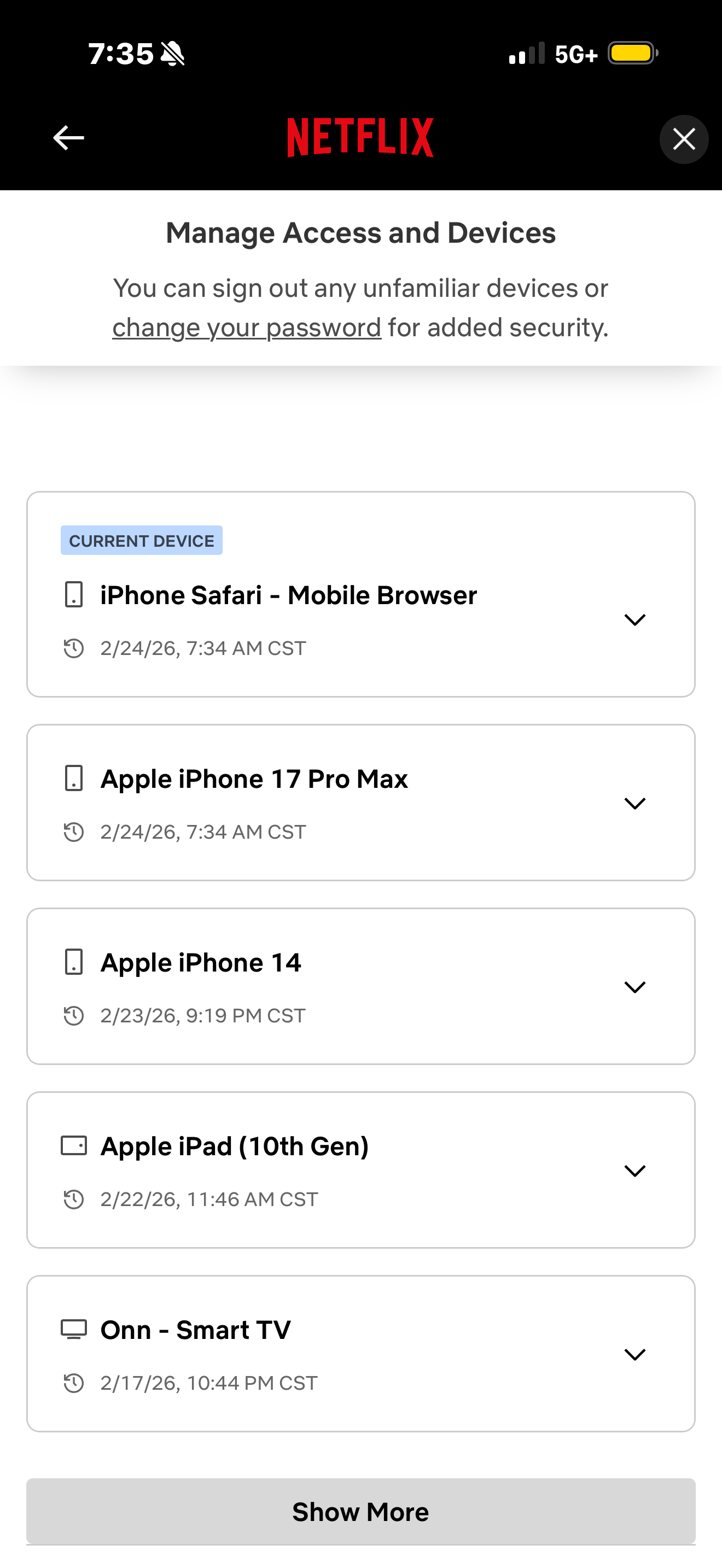Tap the Netflix logo
Viewport: 722px width, 1568px height.
point(360,138)
